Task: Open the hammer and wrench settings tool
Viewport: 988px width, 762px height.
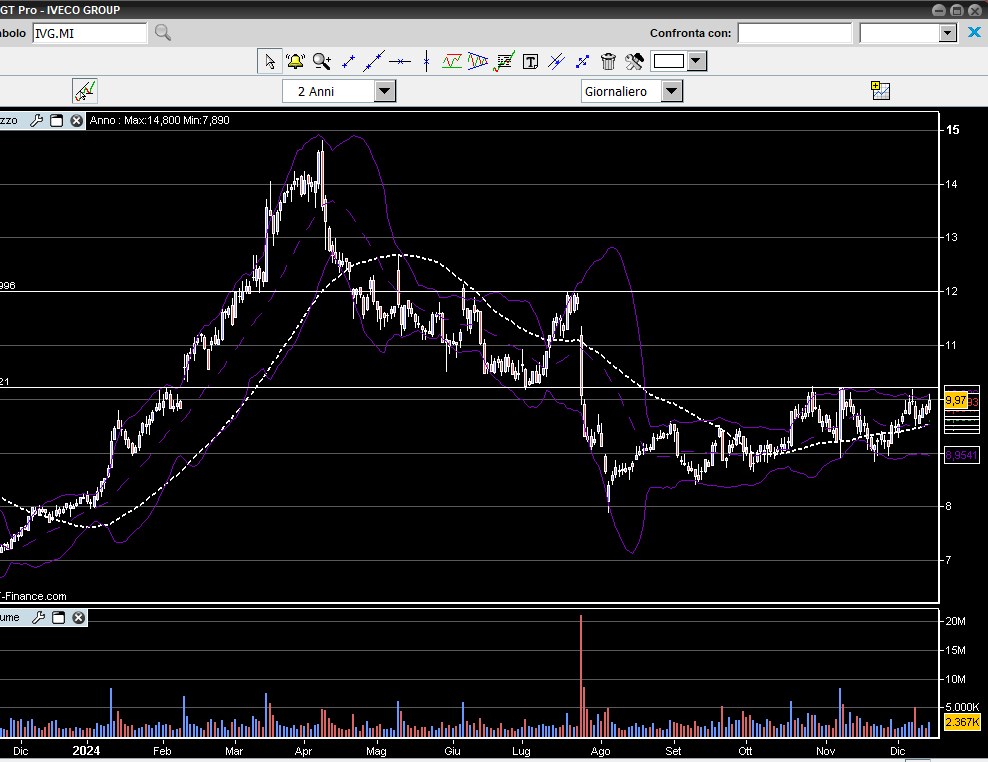Action: [634, 61]
